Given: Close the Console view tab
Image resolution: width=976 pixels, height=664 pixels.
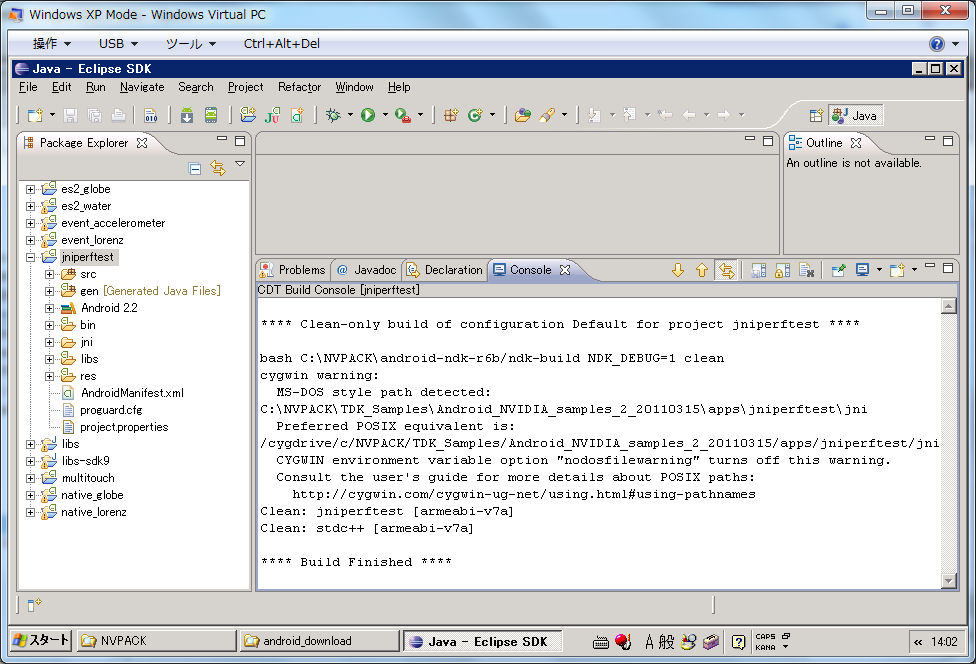Looking at the screenshot, I should click(565, 270).
